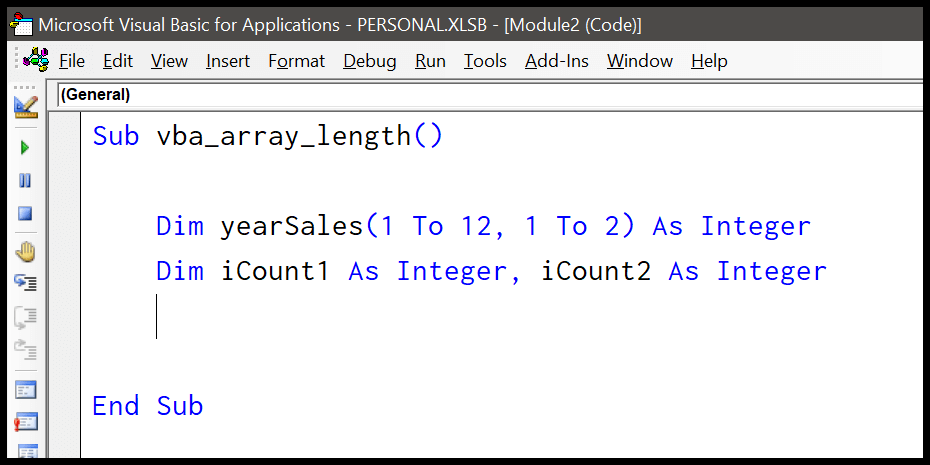
Task: Pause execution with the Break icon
Action: (x=26, y=181)
